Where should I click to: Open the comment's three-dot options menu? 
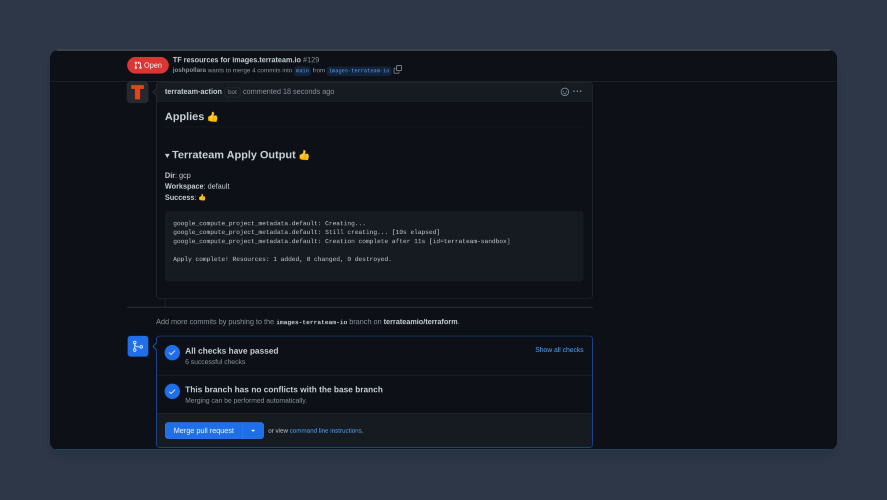point(577,92)
